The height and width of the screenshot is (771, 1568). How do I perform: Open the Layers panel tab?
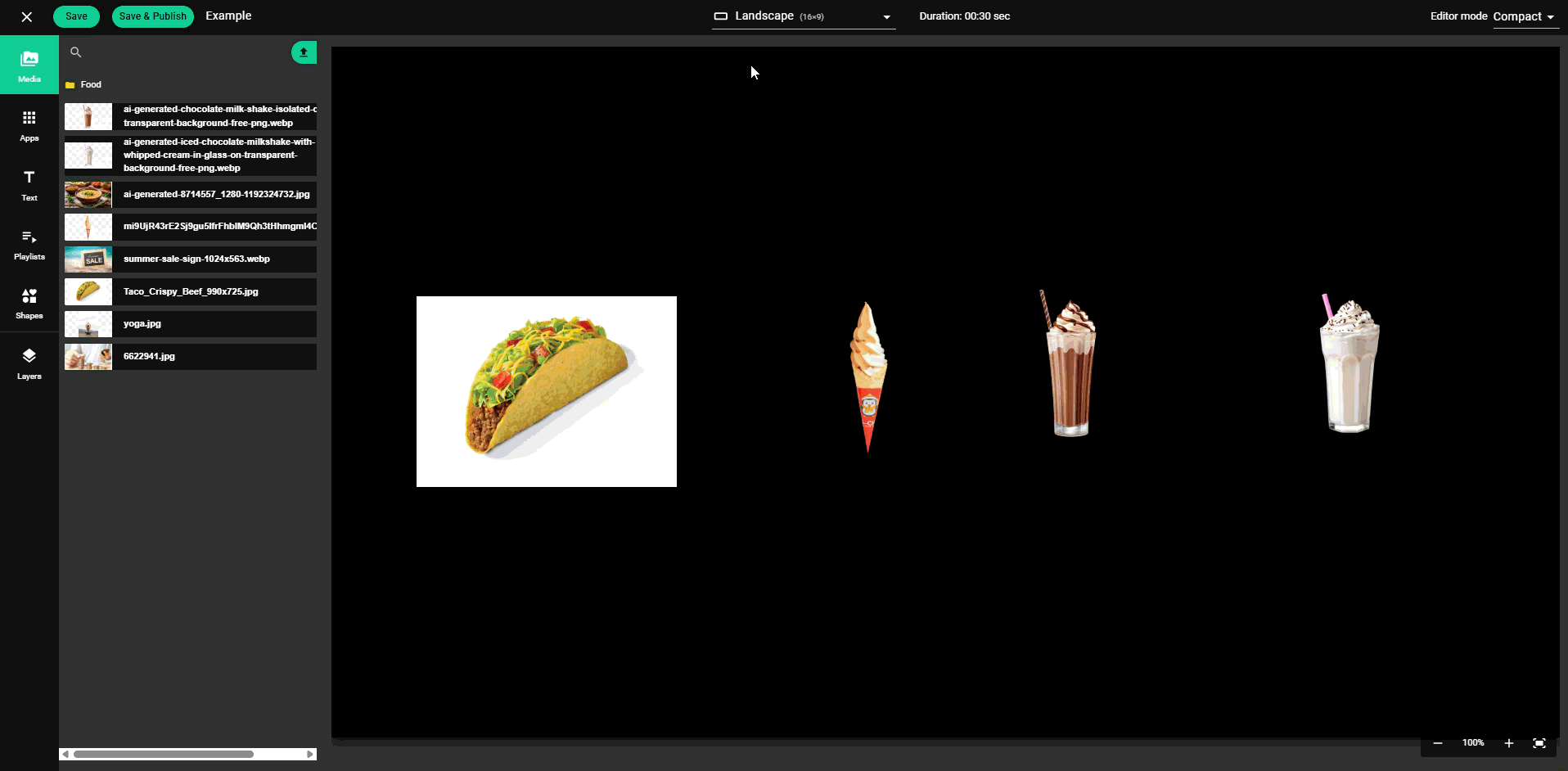coord(29,363)
